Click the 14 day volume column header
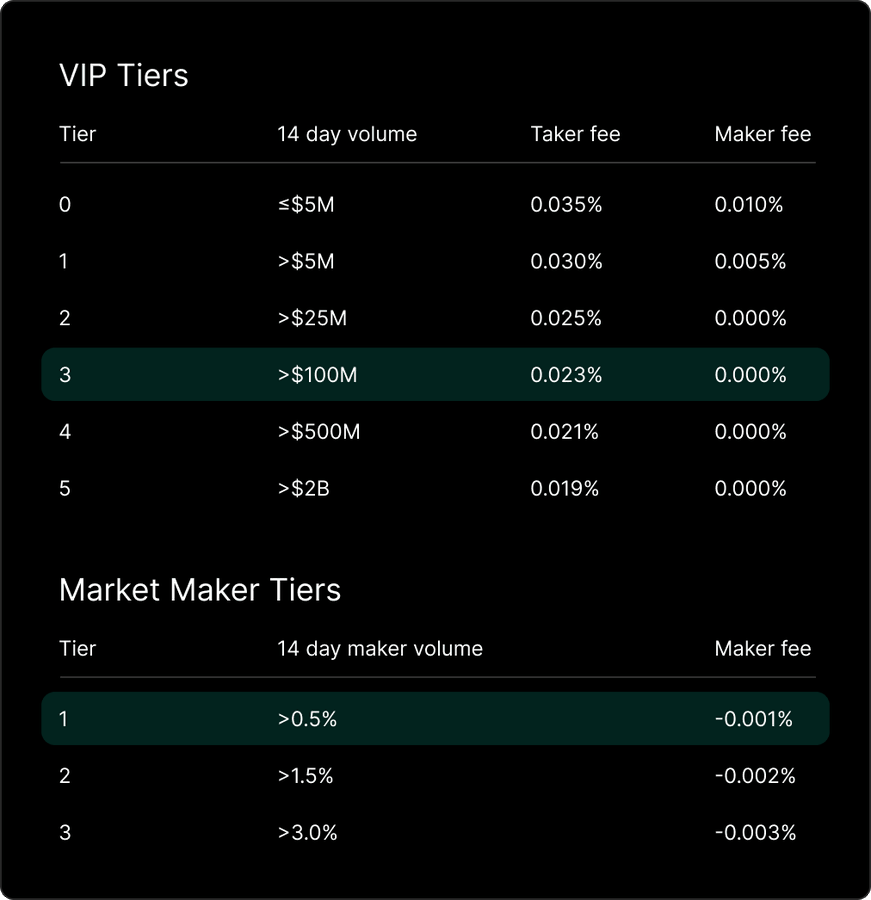This screenshot has width=871, height=900. click(347, 134)
